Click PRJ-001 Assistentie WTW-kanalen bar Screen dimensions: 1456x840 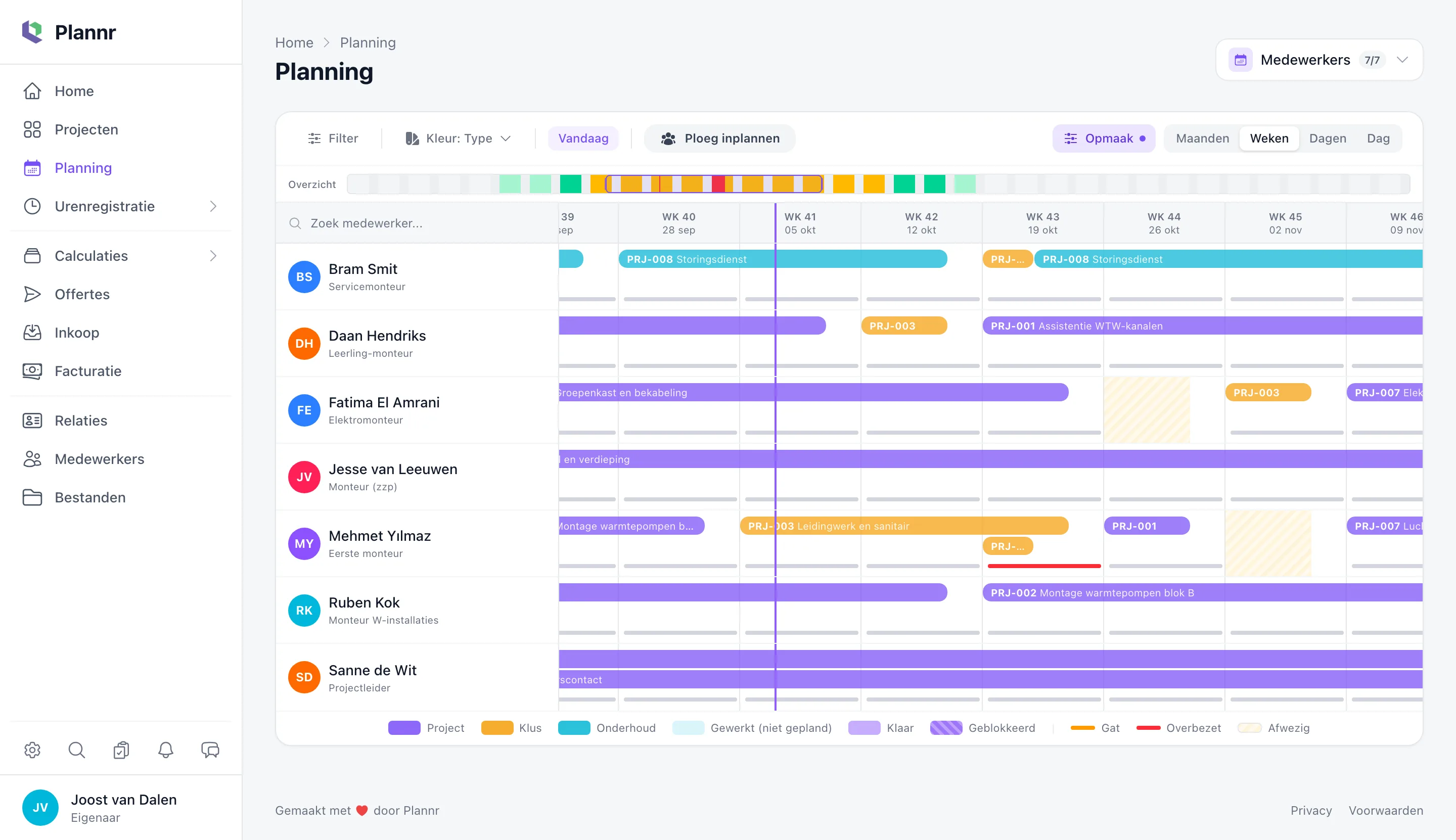point(1202,326)
